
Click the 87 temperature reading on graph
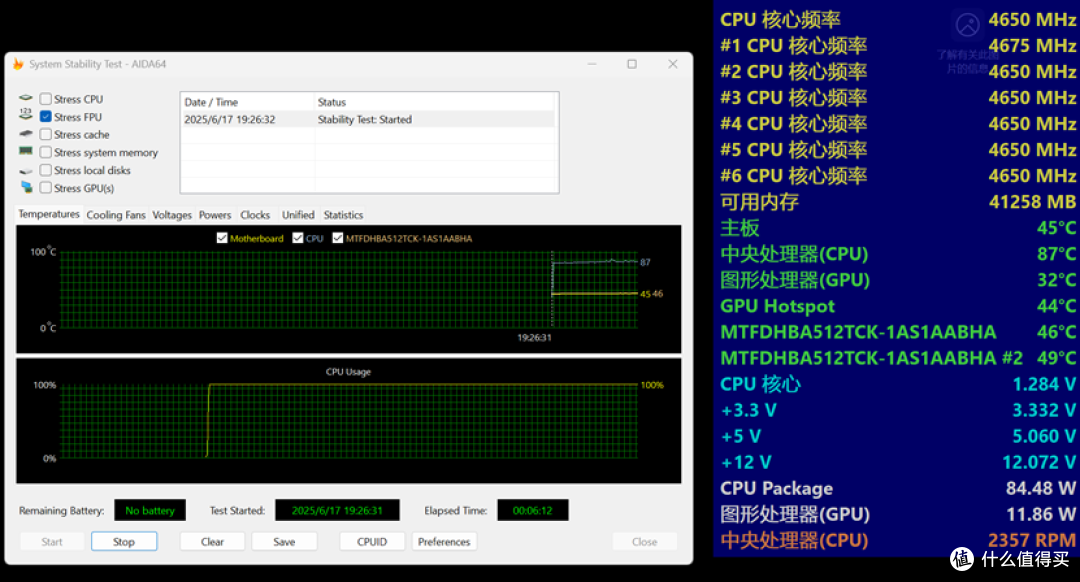[x=645, y=262]
